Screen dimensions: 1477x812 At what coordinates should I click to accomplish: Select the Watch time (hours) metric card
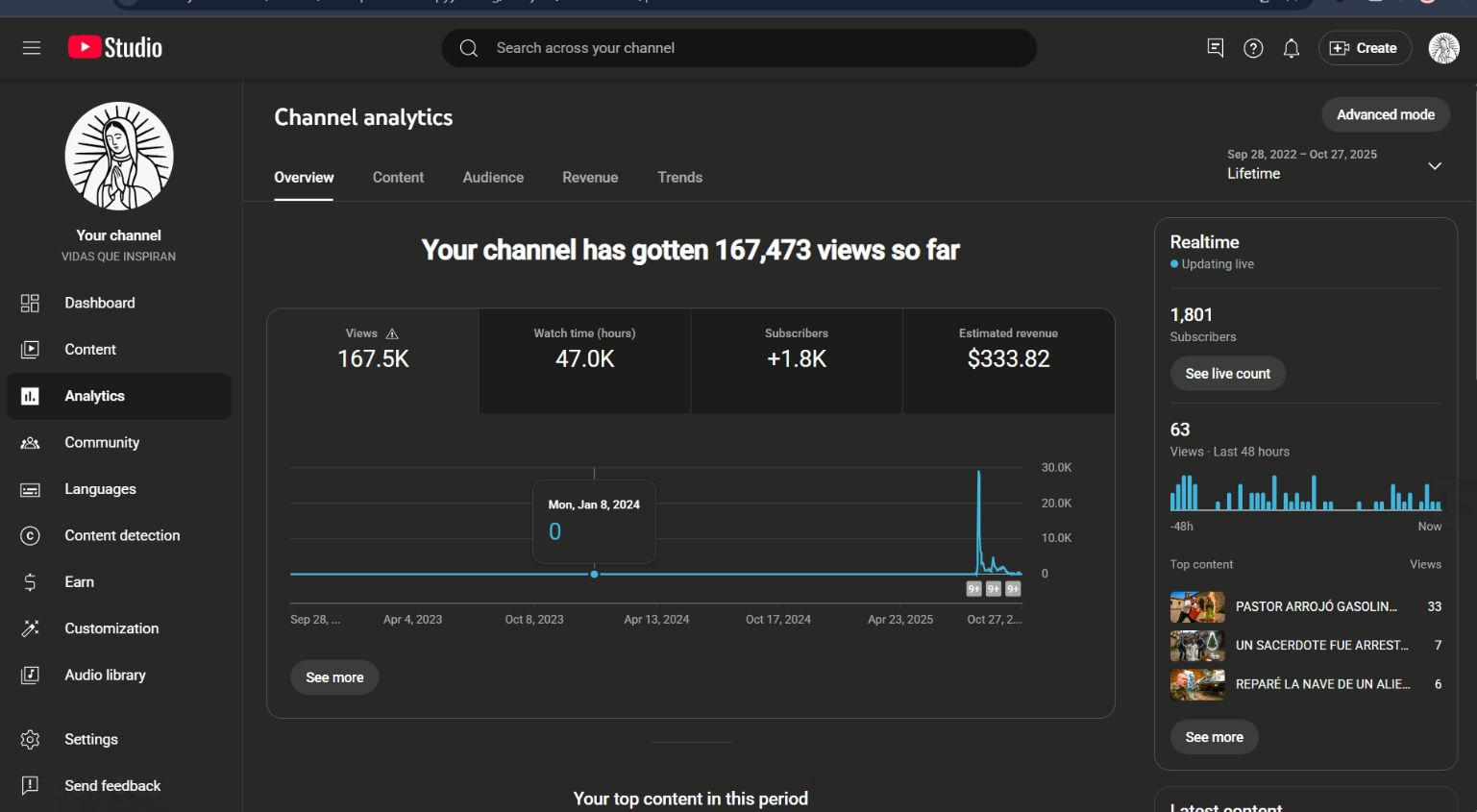pos(584,360)
